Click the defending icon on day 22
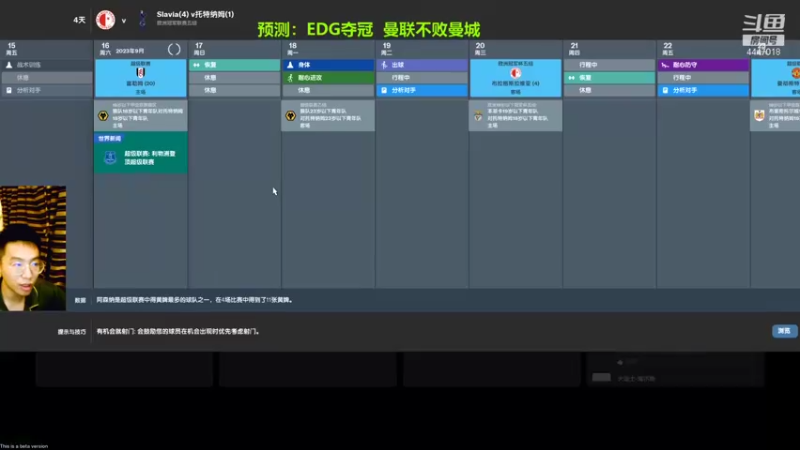Image resolution: width=800 pixels, height=450 pixels. point(665,65)
